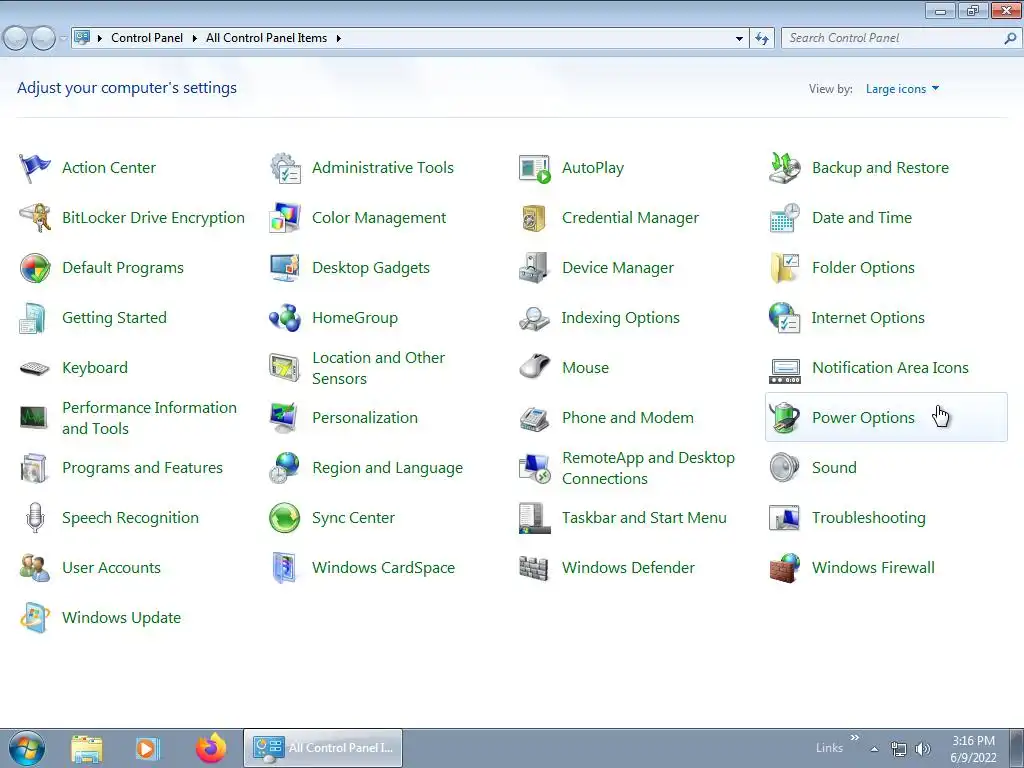Viewport: 1024px width, 768px height.
Task: Click the Power Options battery icon
Action: click(x=784, y=418)
